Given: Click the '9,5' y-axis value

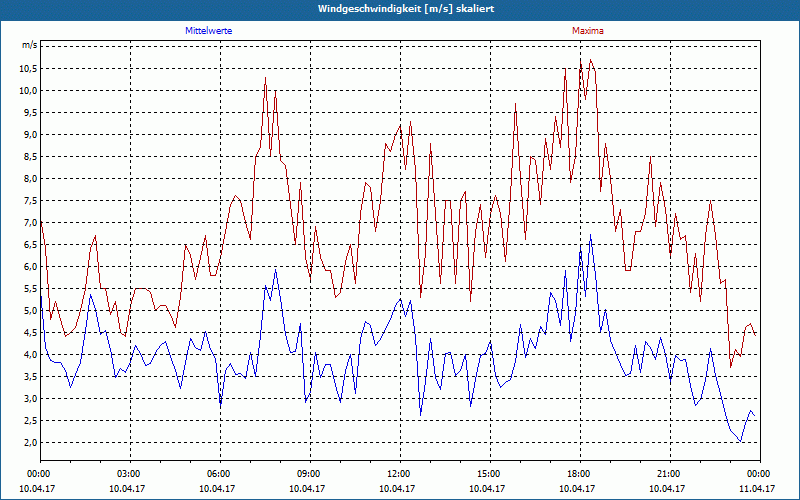Looking at the screenshot, I should (x=30, y=113).
